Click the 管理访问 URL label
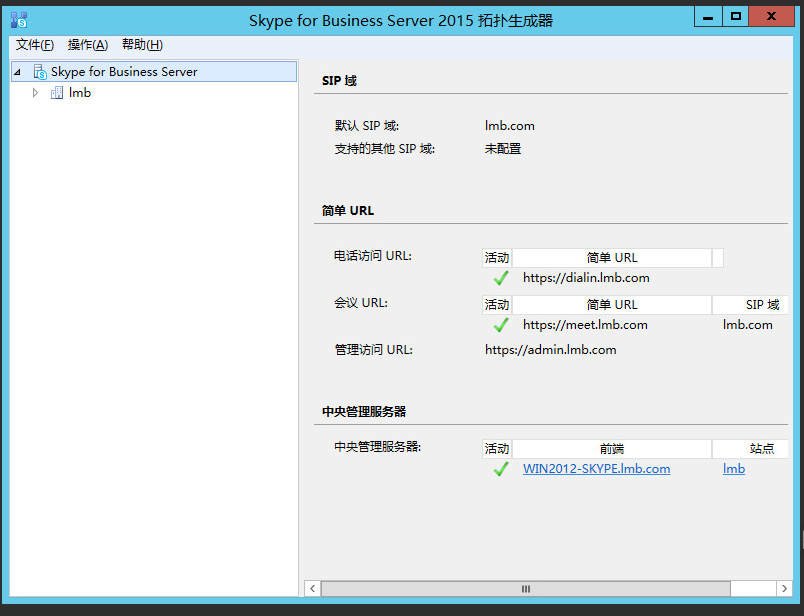 coord(373,350)
